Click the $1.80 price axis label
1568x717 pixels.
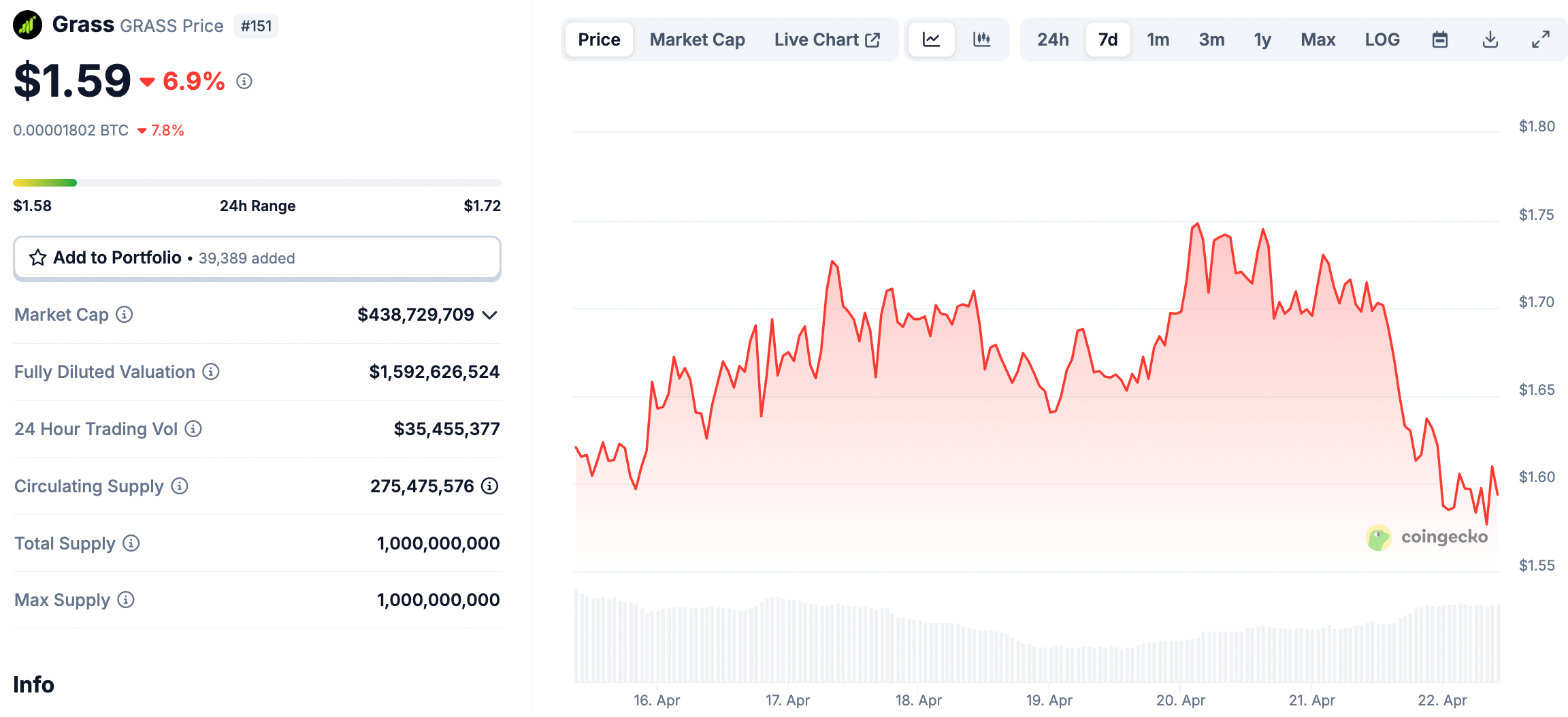(x=1537, y=126)
